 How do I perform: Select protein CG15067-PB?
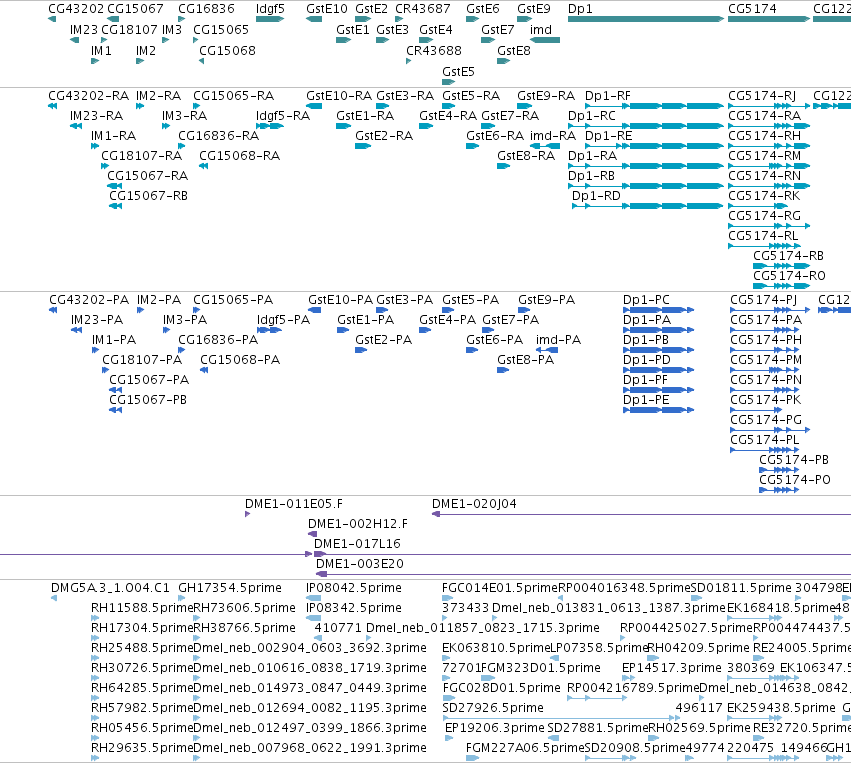[x=148, y=399]
